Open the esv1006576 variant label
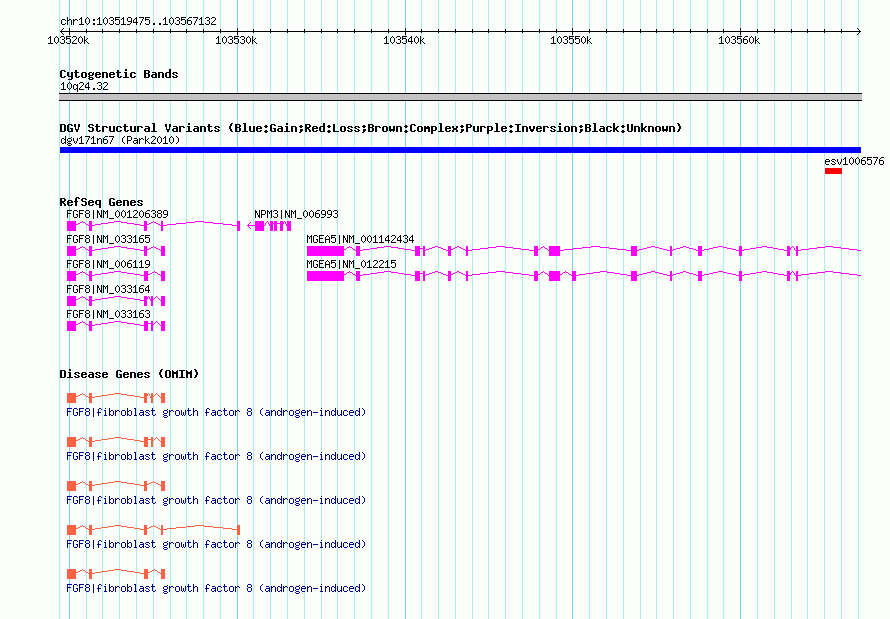This screenshot has width=890, height=619. click(x=854, y=161)
